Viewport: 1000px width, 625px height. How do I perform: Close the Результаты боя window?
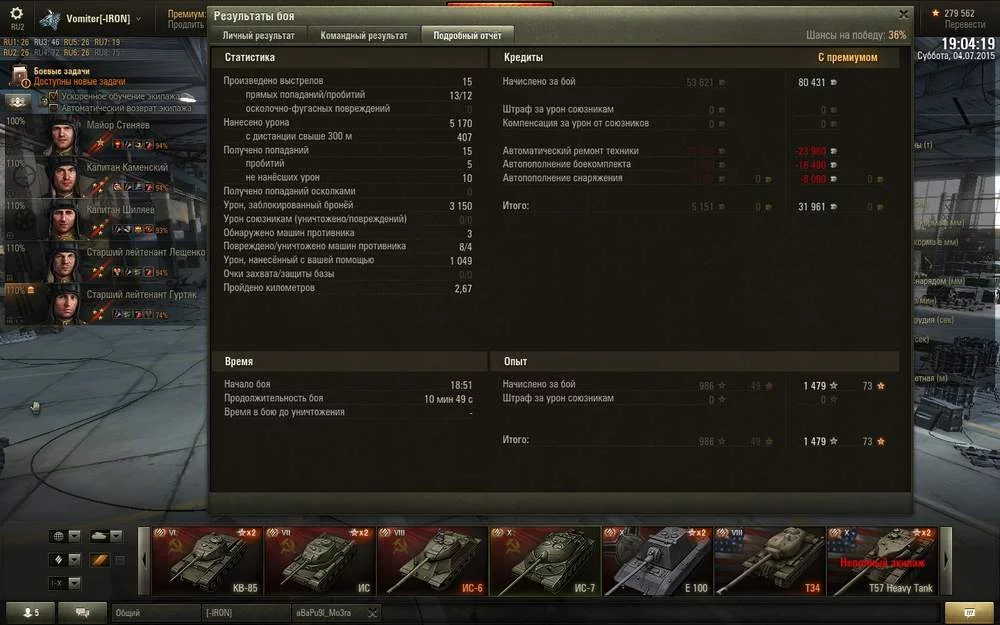tap(903, 14)
